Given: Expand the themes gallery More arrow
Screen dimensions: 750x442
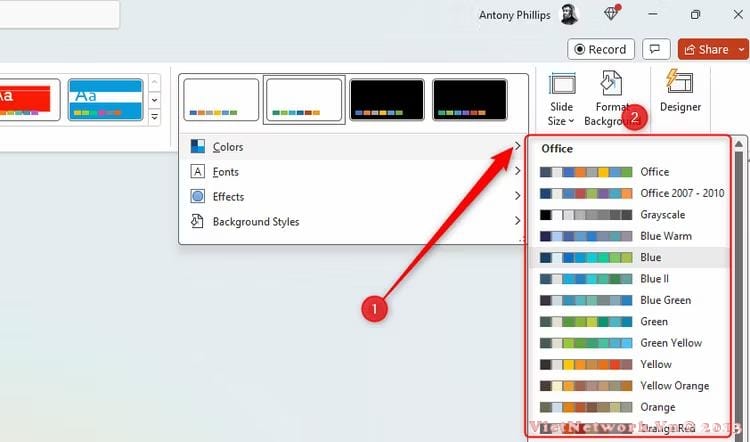Looking at the screenshot, I should [x=154, y=117].
